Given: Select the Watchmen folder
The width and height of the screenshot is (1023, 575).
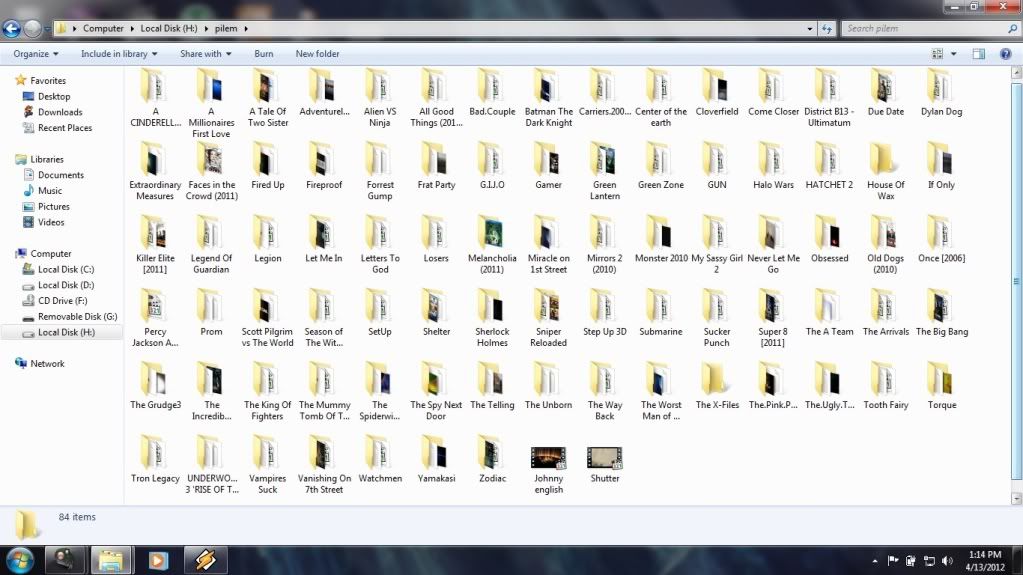Looking at the screenshot, I should pos(380,459).
